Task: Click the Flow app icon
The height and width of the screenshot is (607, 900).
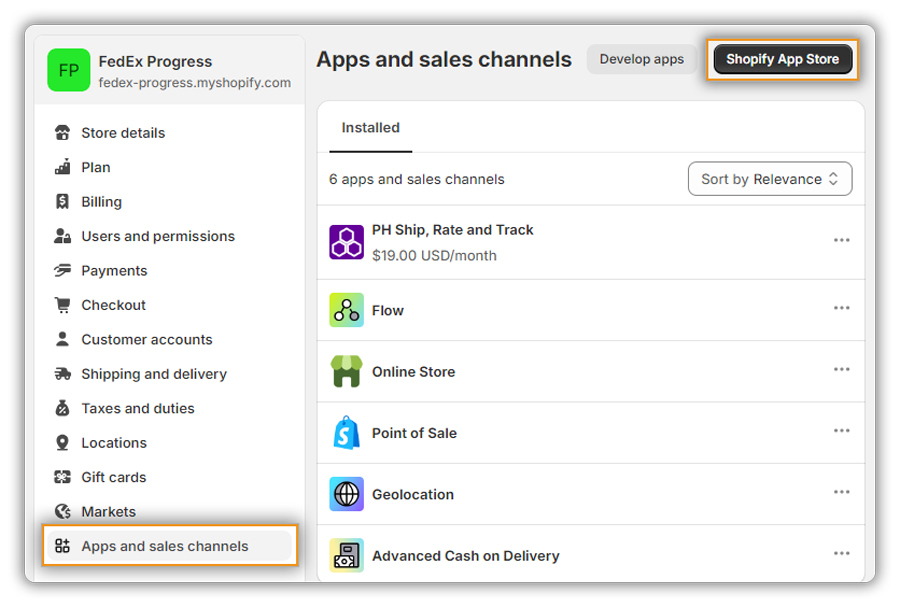Action: [346, 310]
